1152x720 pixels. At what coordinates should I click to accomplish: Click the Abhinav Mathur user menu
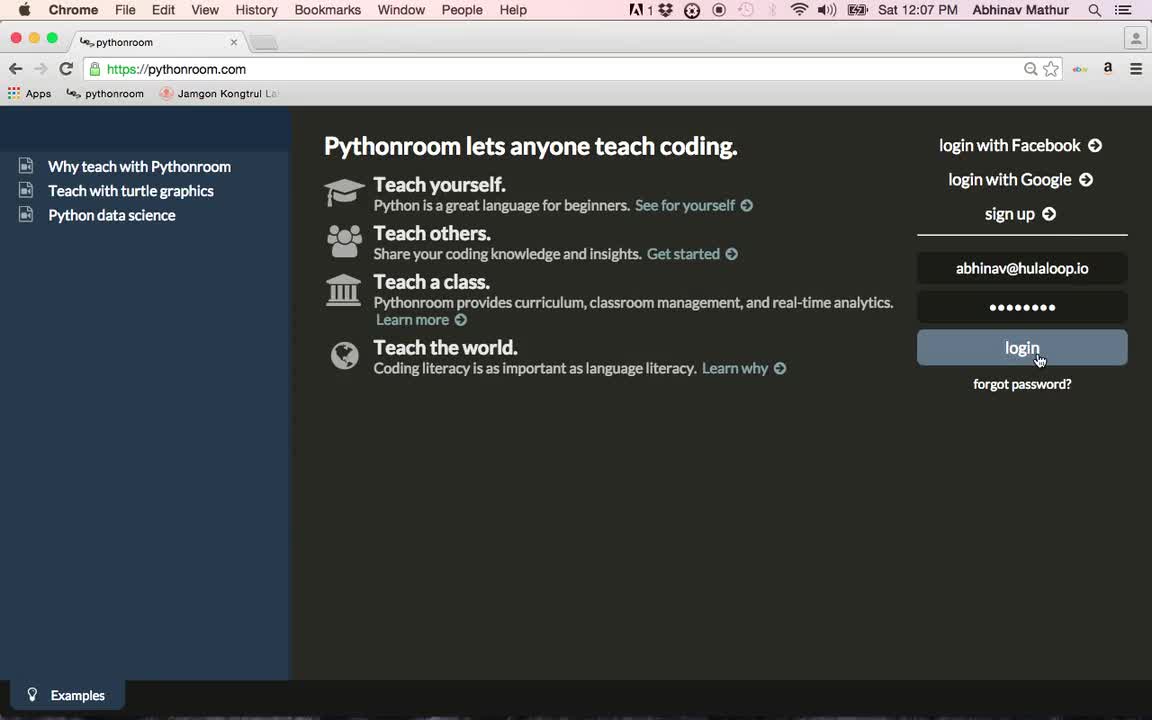[1020, 10]
